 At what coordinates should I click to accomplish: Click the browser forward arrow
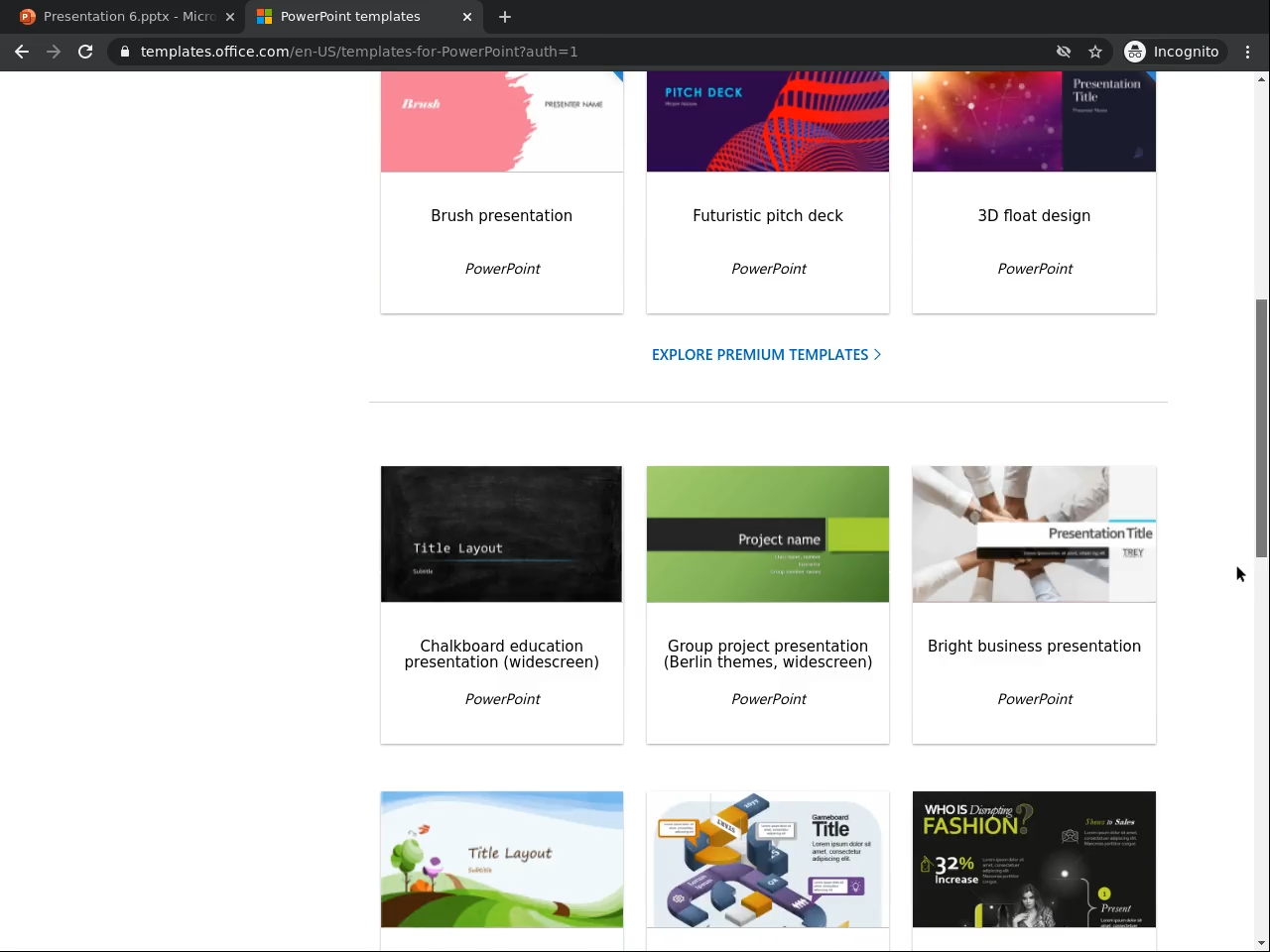[54, 52]
